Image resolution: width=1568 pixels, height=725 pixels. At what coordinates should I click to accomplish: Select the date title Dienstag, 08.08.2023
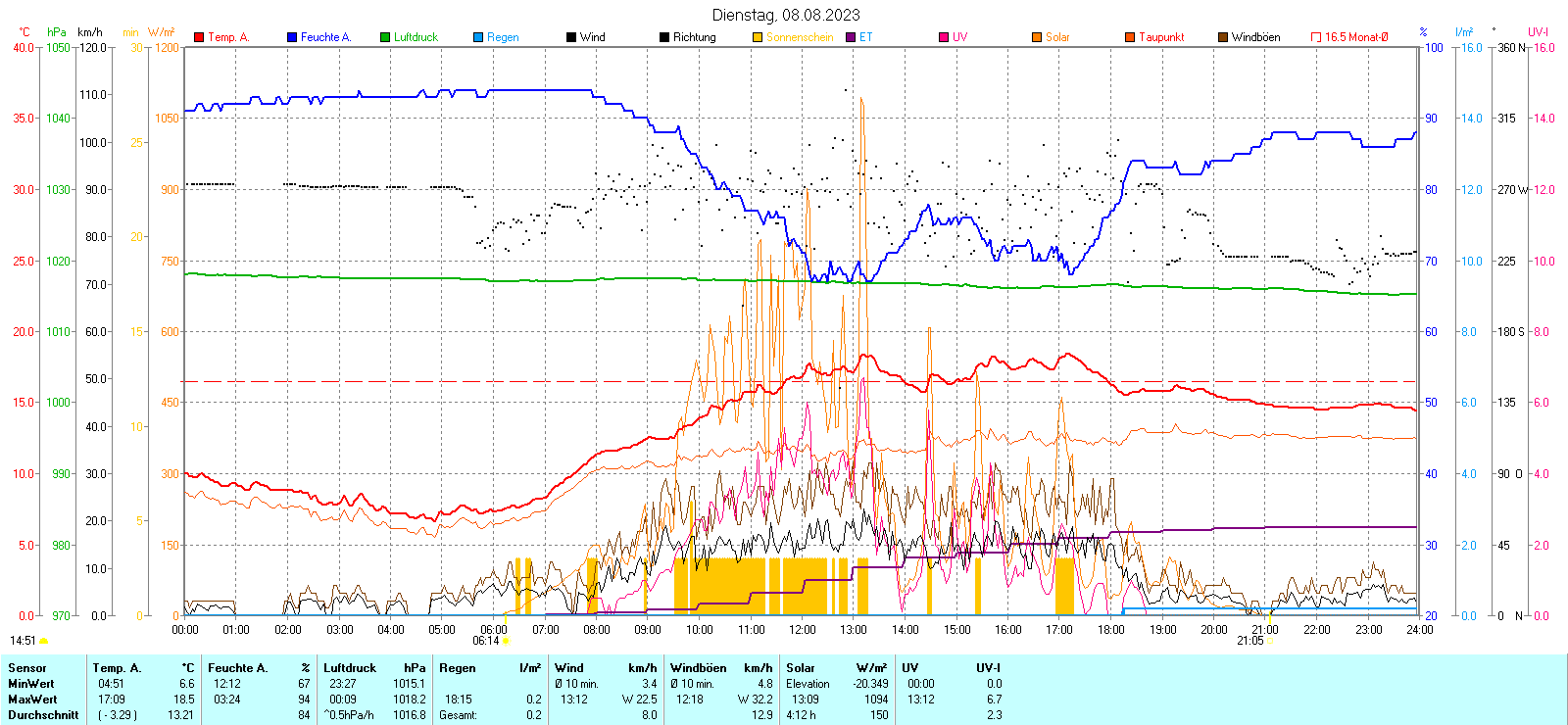[786, 15]
